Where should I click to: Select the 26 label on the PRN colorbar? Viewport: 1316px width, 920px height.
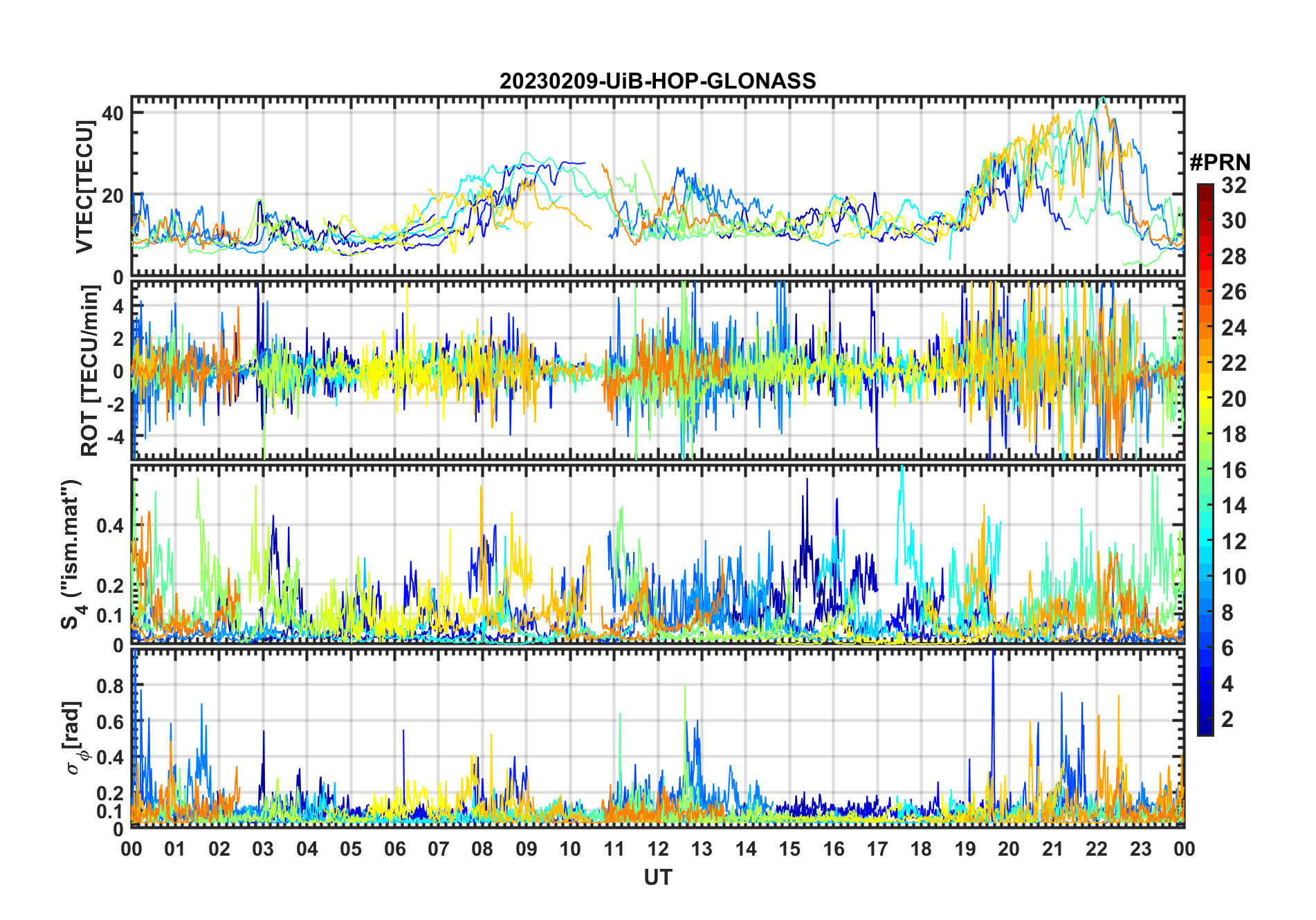(x=1234, y=292)
